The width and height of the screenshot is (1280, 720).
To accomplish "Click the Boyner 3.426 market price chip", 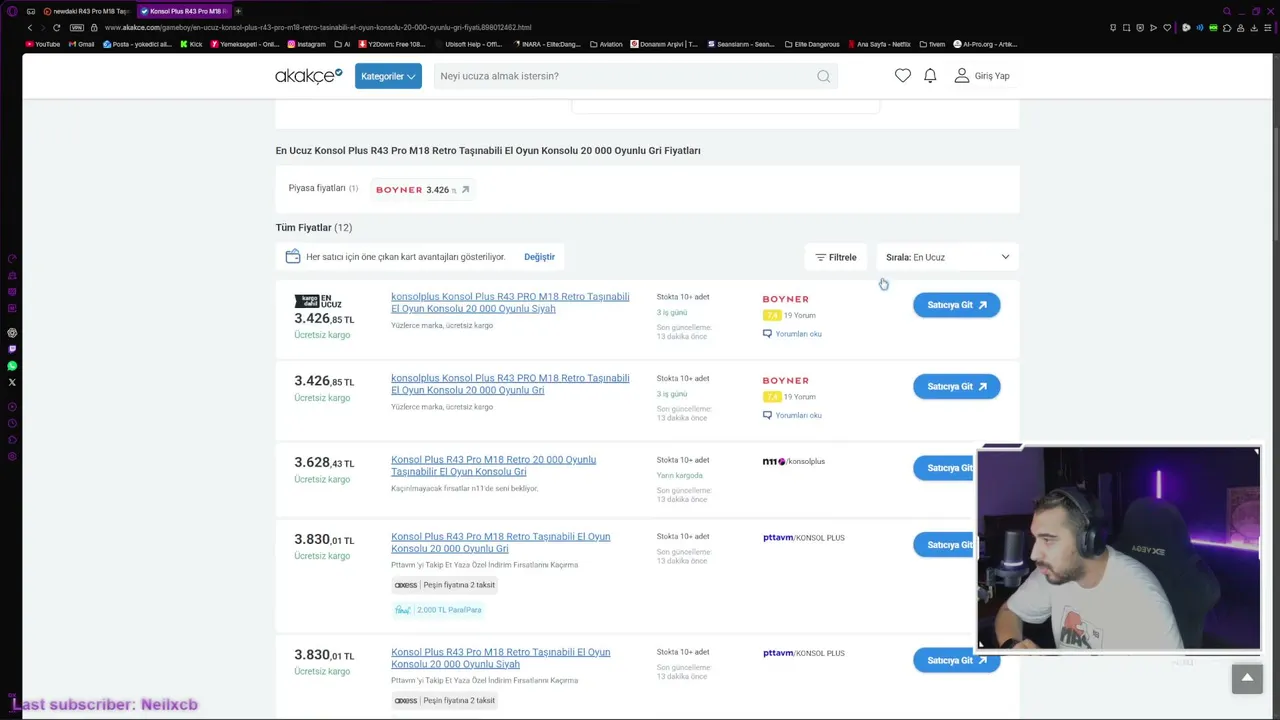I will coord(421,190).
